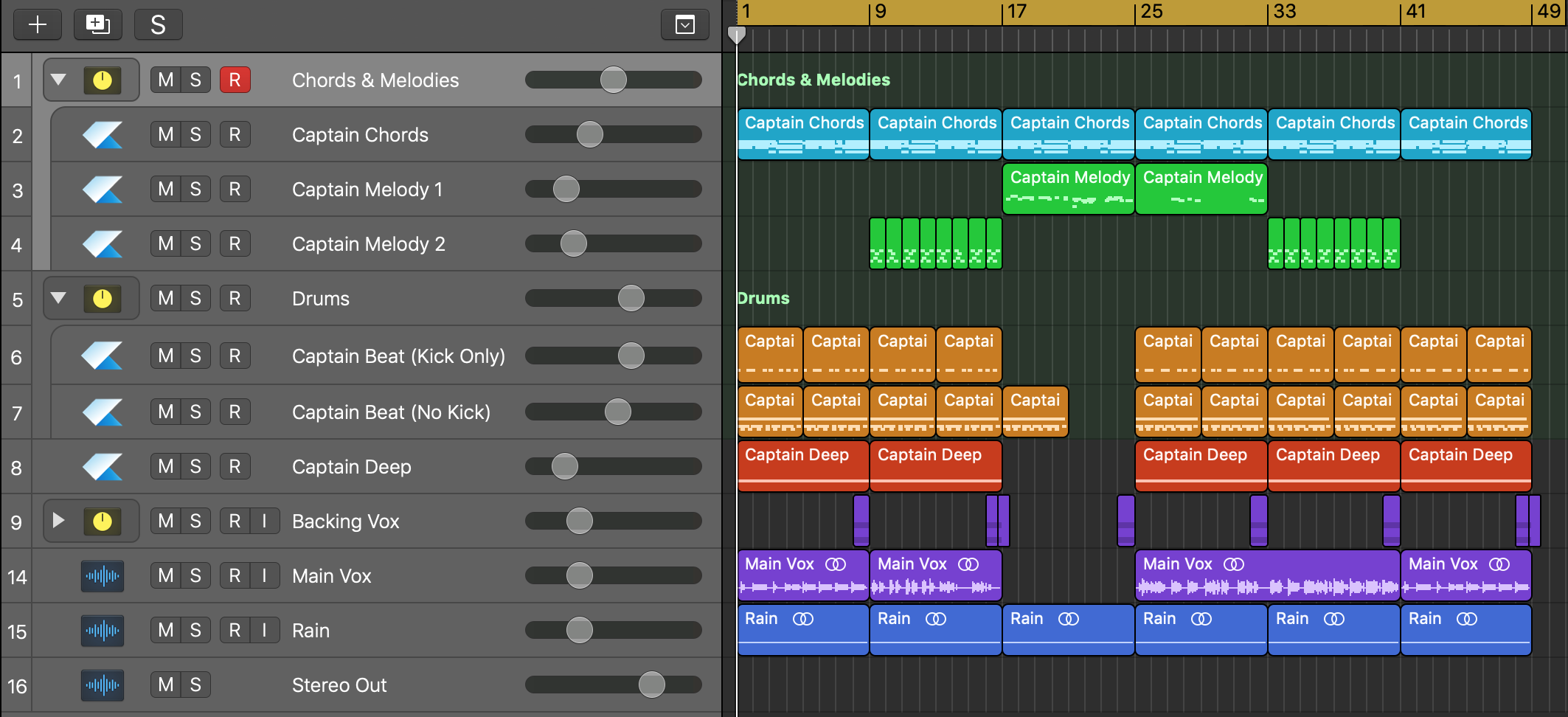Mute the Rain track
Viewport: 1568px width, 717px height.
point(166,630)
